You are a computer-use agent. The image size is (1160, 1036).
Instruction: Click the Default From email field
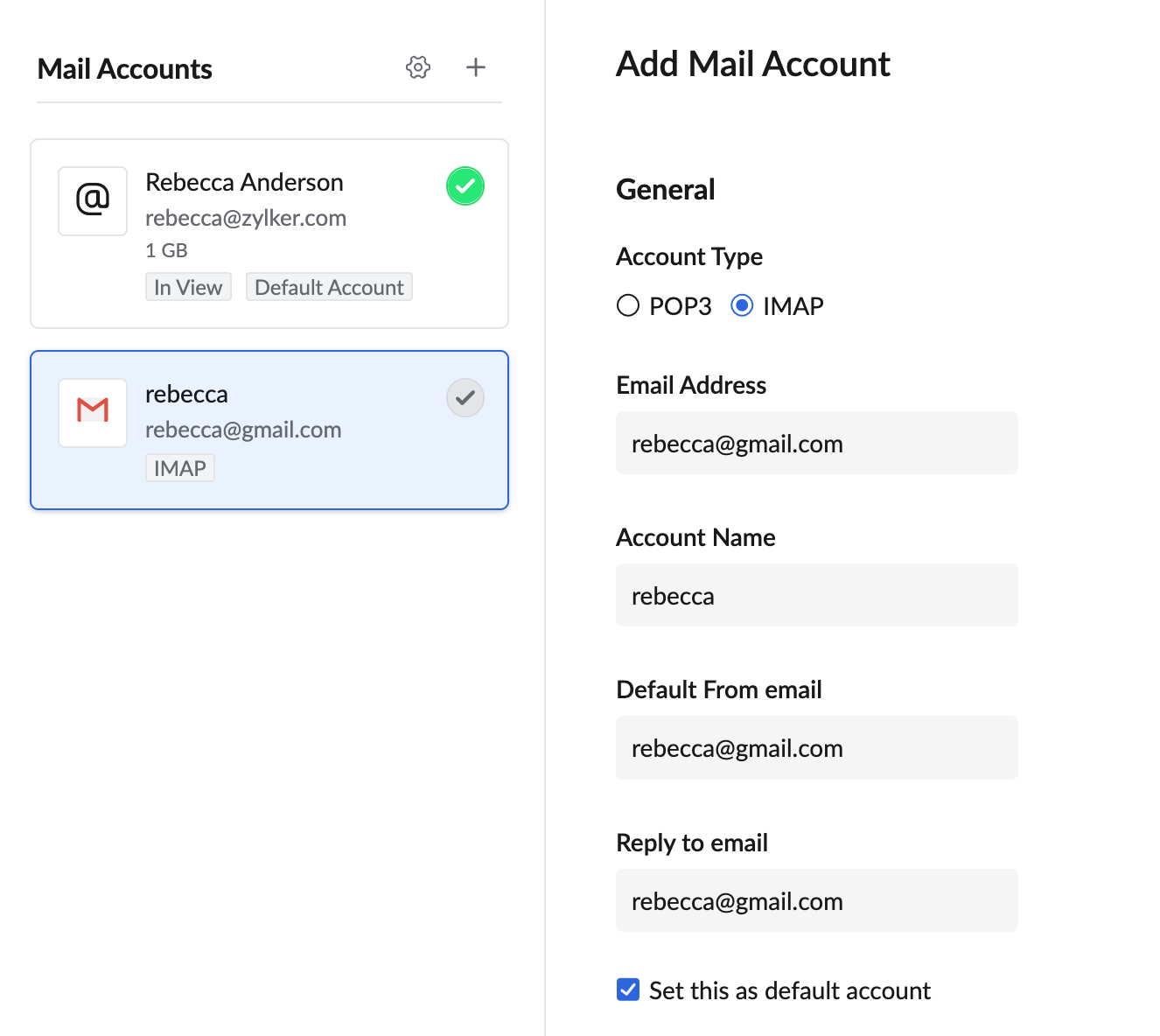point(816,748)
